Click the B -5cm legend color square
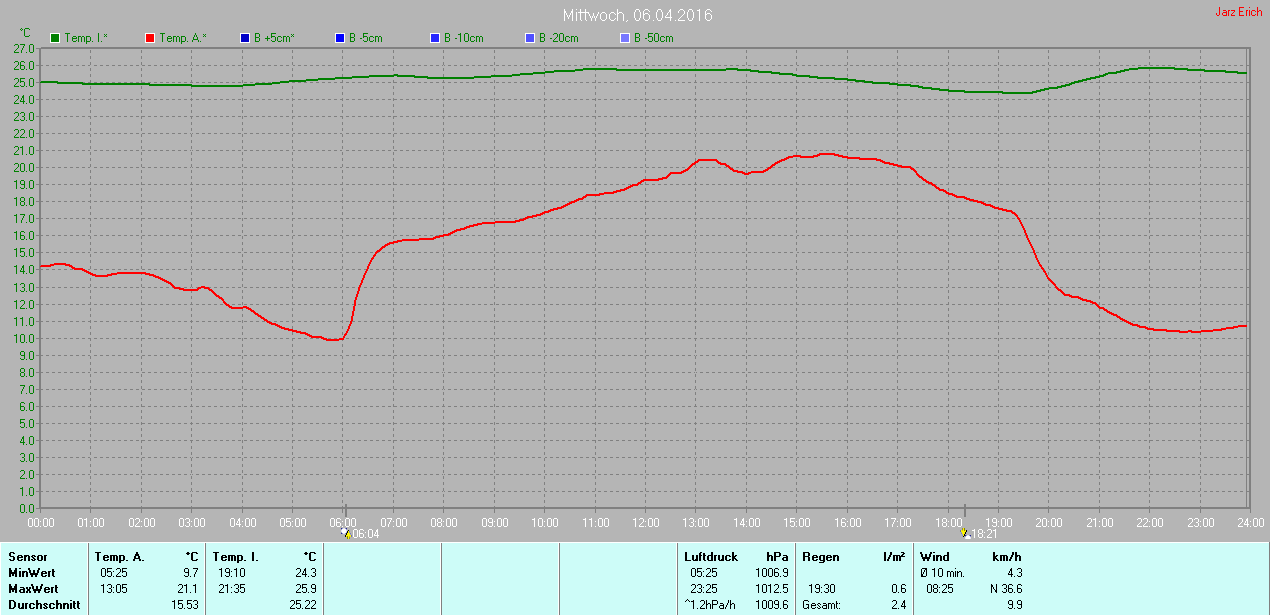This screenshot has height=615, width=1270. (340, 38)
